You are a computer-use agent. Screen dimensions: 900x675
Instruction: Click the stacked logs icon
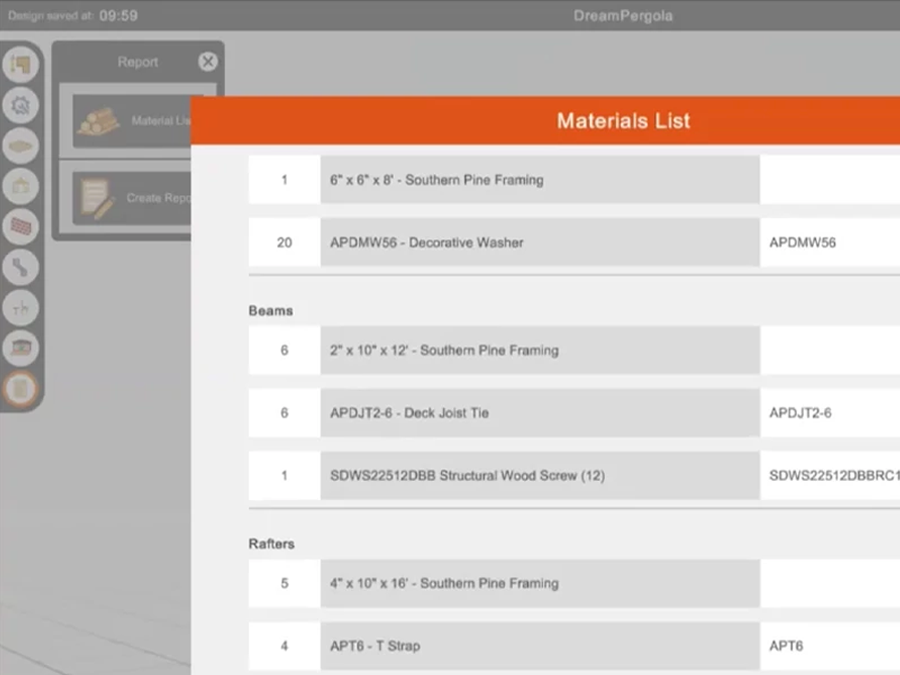pyautogui.click(x=100, y=121)
